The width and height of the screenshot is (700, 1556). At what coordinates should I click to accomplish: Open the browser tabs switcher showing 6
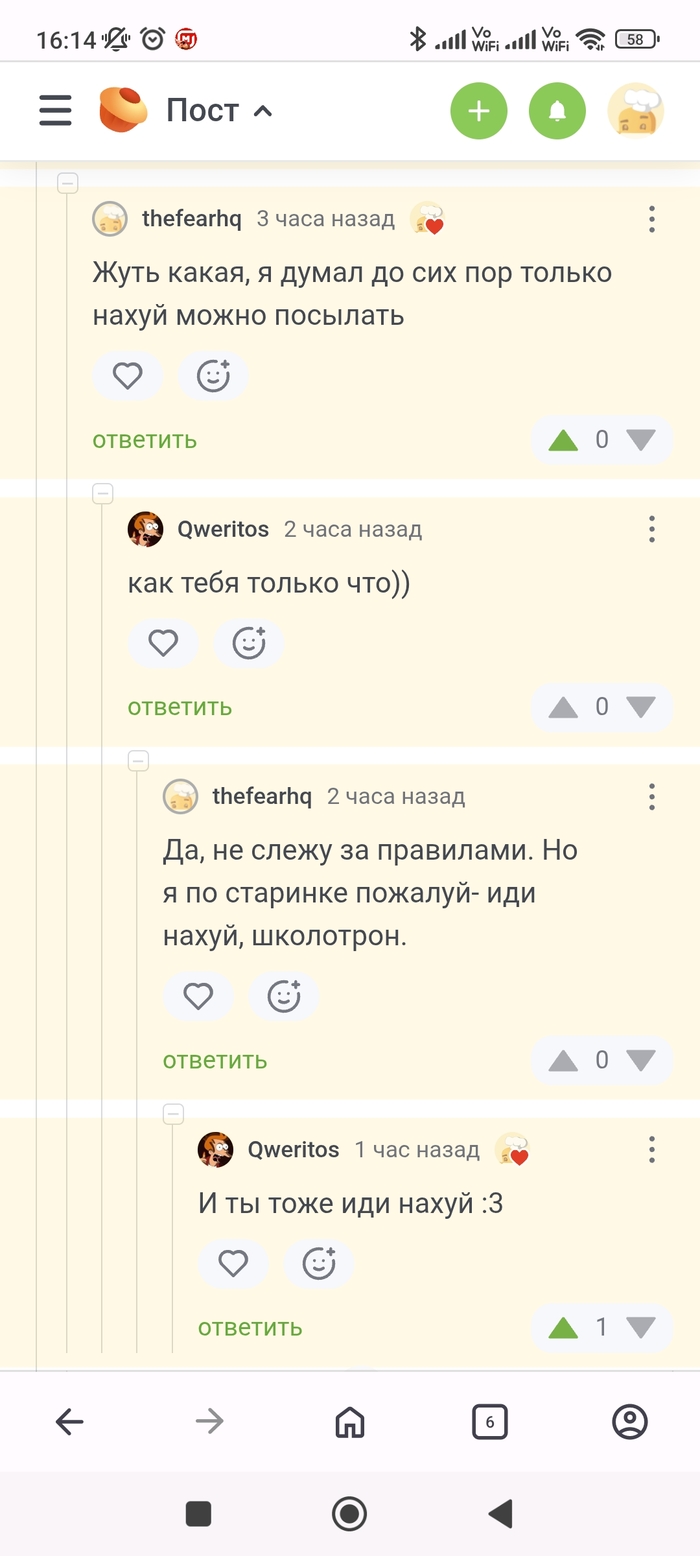tap(489, 1421)
